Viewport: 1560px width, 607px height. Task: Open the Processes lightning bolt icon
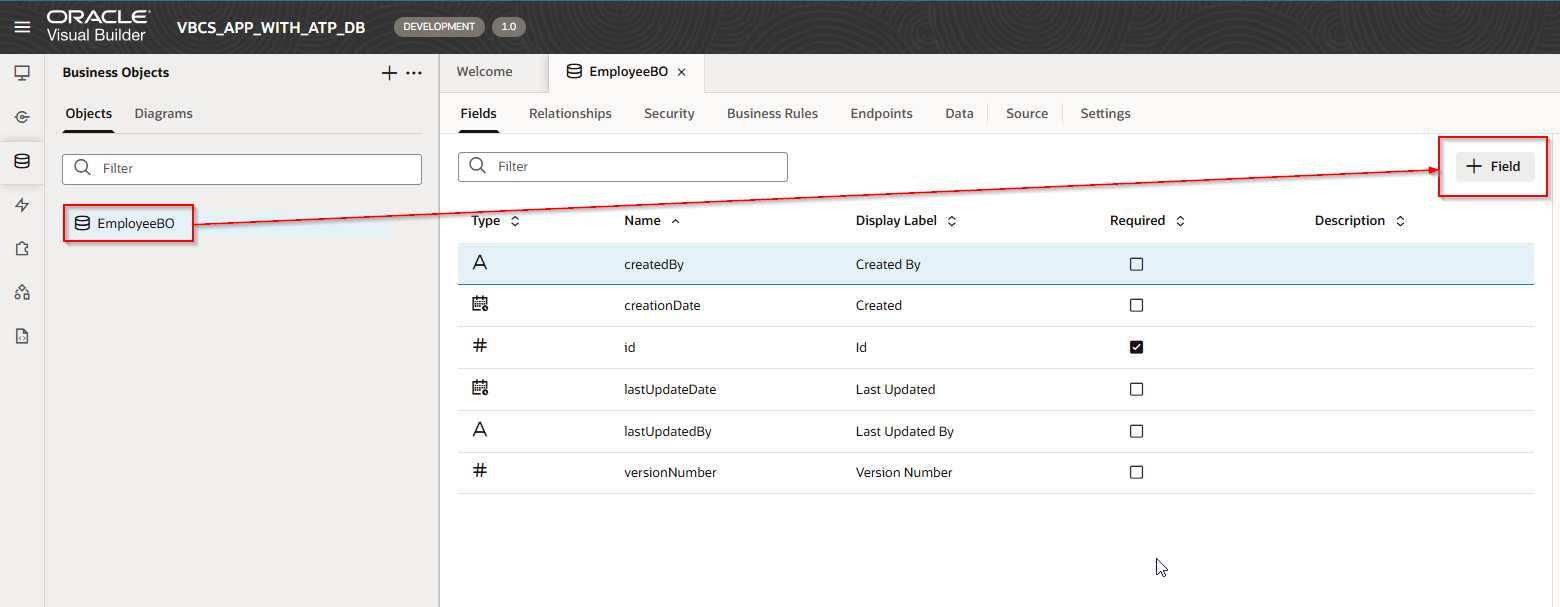pyautogui.click(x=22, y=205)
